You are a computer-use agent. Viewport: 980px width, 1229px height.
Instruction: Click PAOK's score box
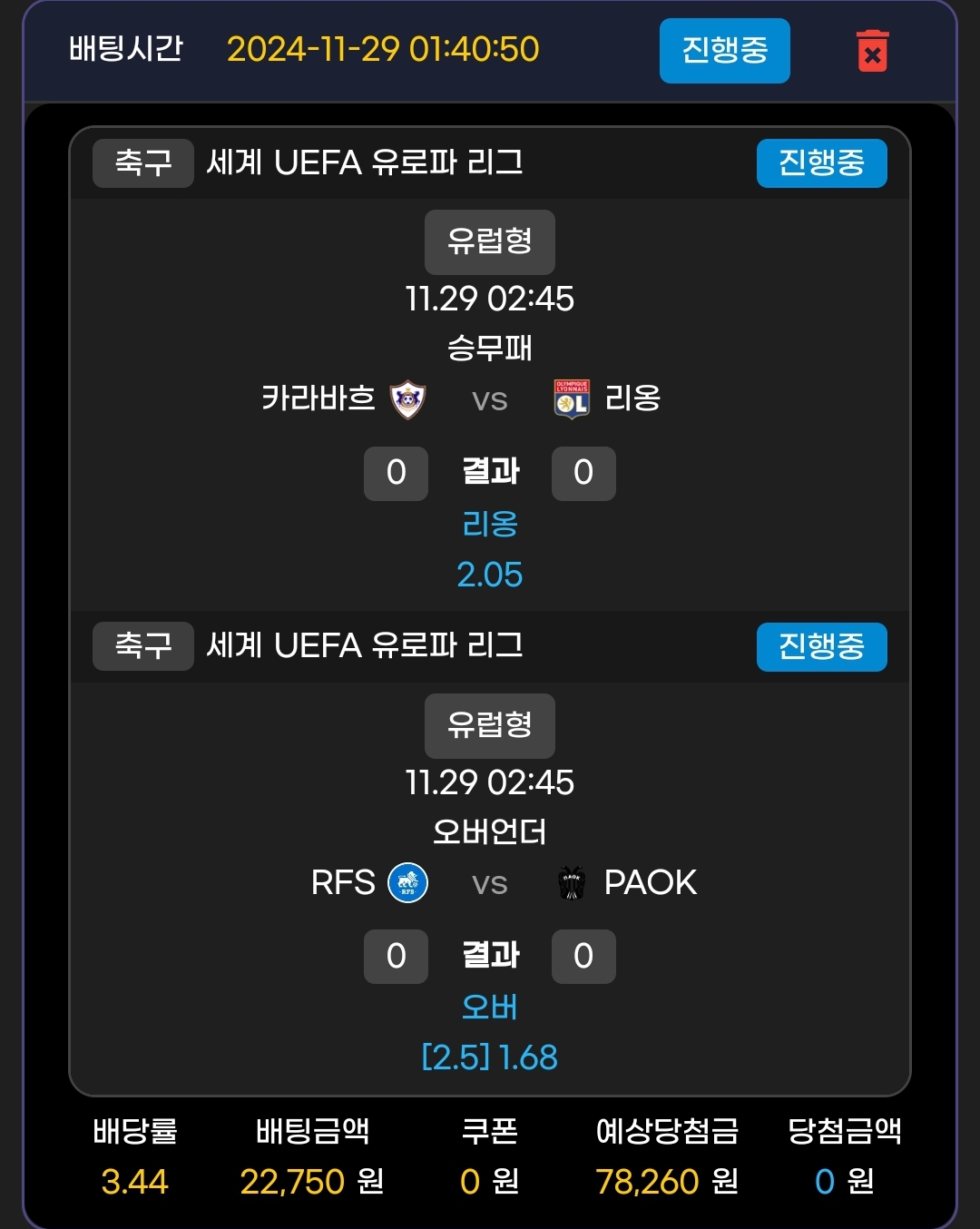click(583, 957)
